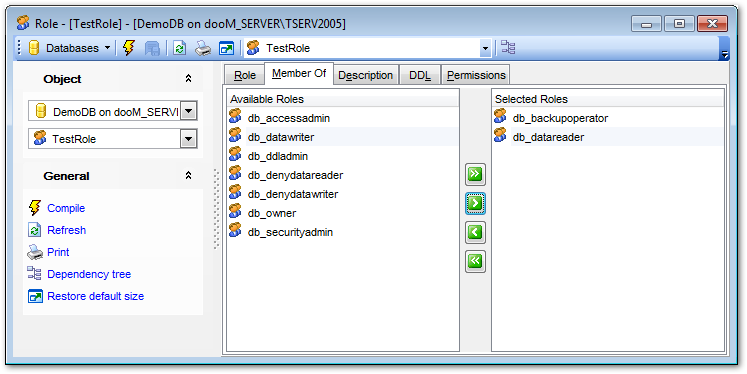Click icon beside Restore default size link
The image size is (747, 374).
coord(35,296)
